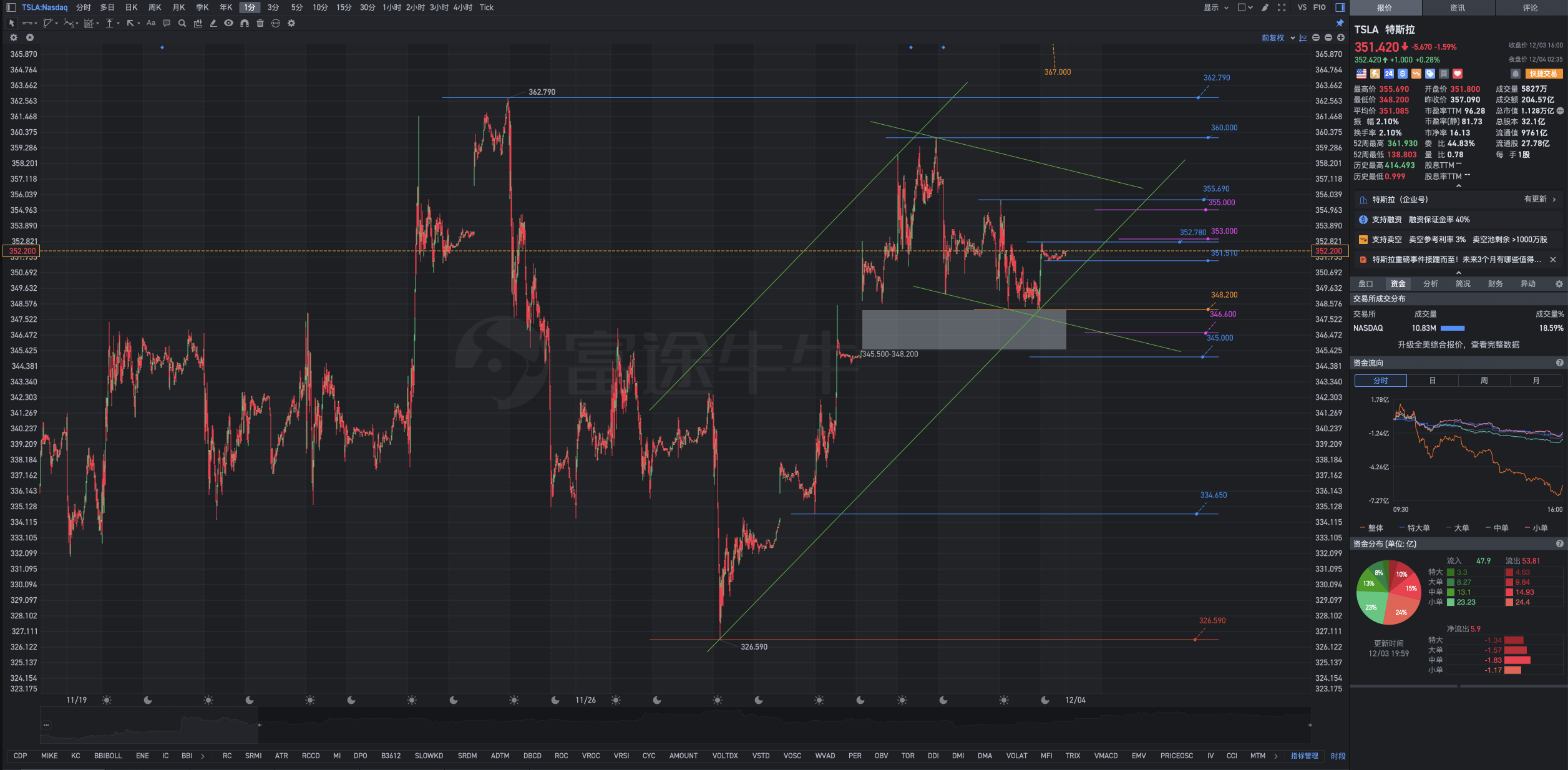
Task: Open chart settings gear below toolbar
Action: coord(14,37)
